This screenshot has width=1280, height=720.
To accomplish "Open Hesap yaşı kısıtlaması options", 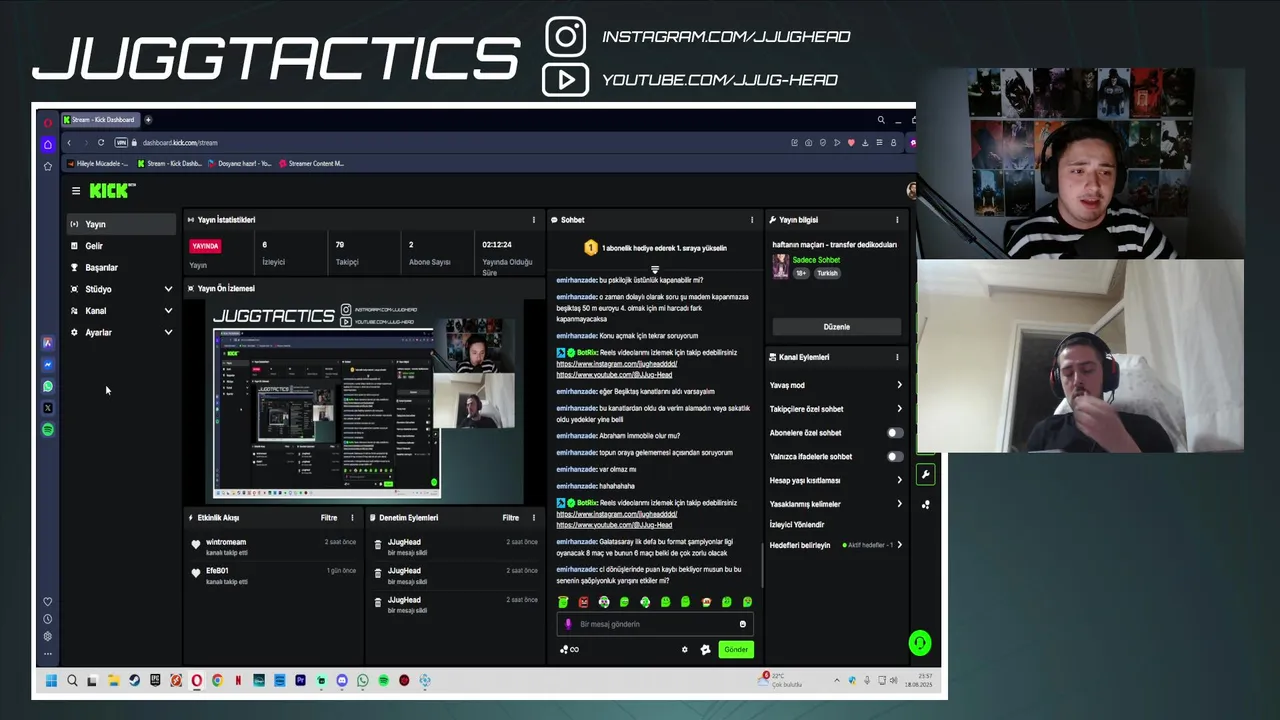I will pos(836,480).
